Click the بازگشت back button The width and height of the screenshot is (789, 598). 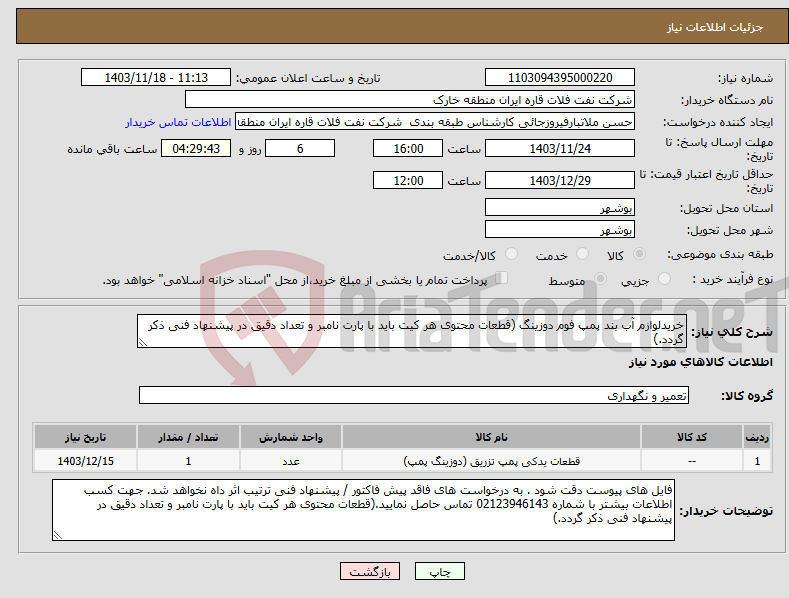370,571
